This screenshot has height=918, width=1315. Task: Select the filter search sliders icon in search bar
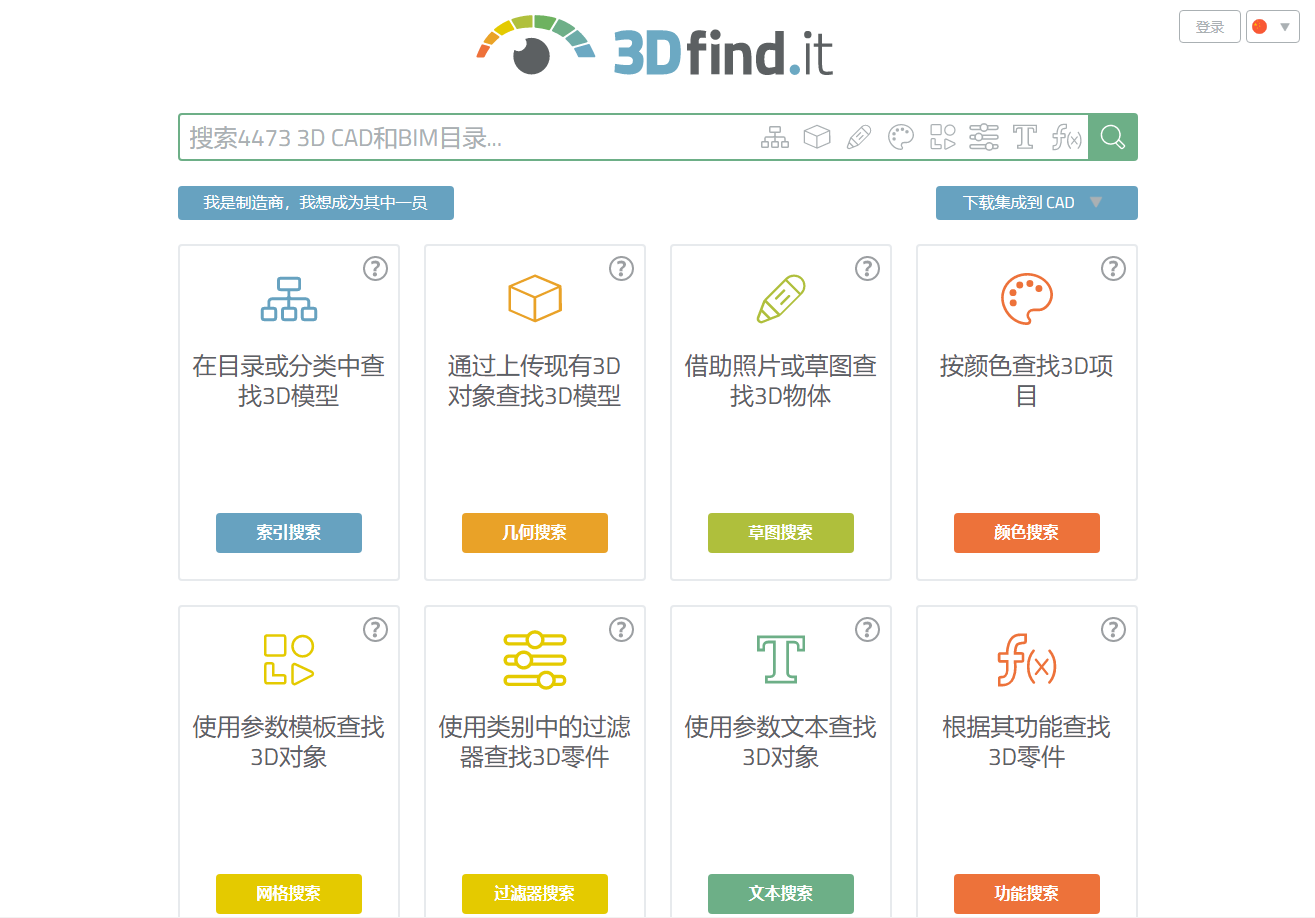[984, 137]
